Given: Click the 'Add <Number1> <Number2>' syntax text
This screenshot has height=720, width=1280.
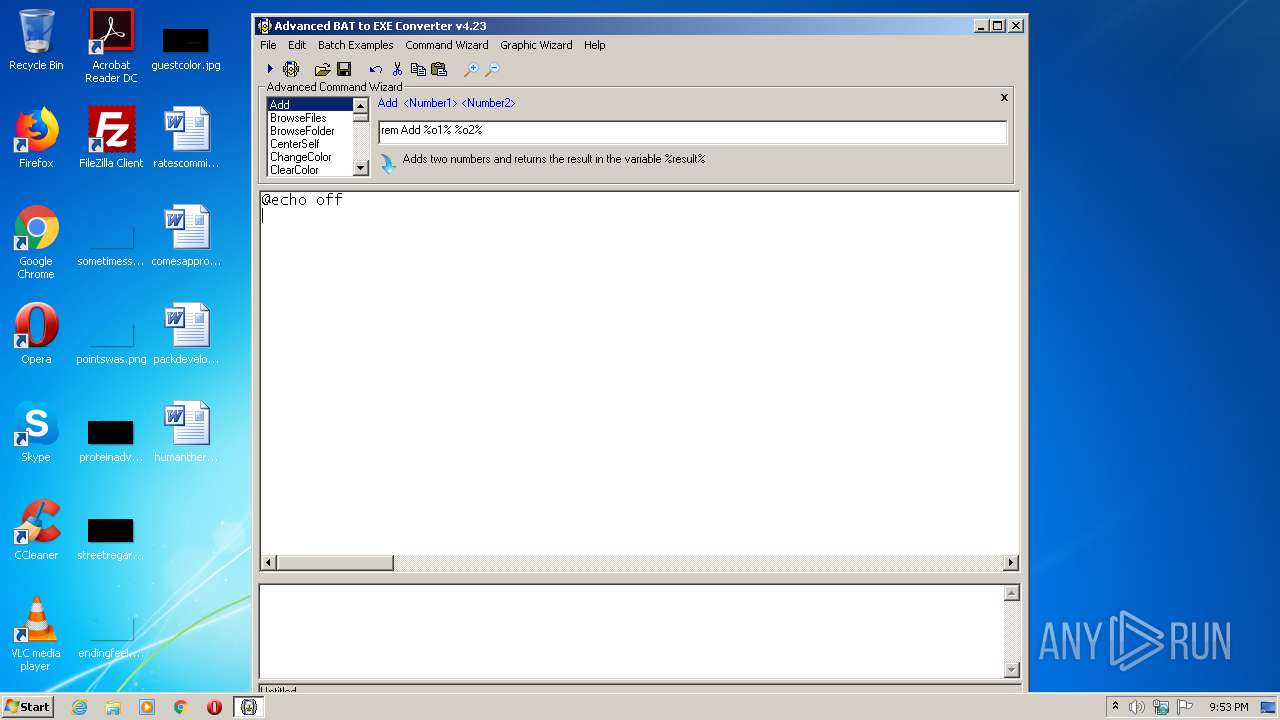Looking at the screenshot, I should [446, 103].
